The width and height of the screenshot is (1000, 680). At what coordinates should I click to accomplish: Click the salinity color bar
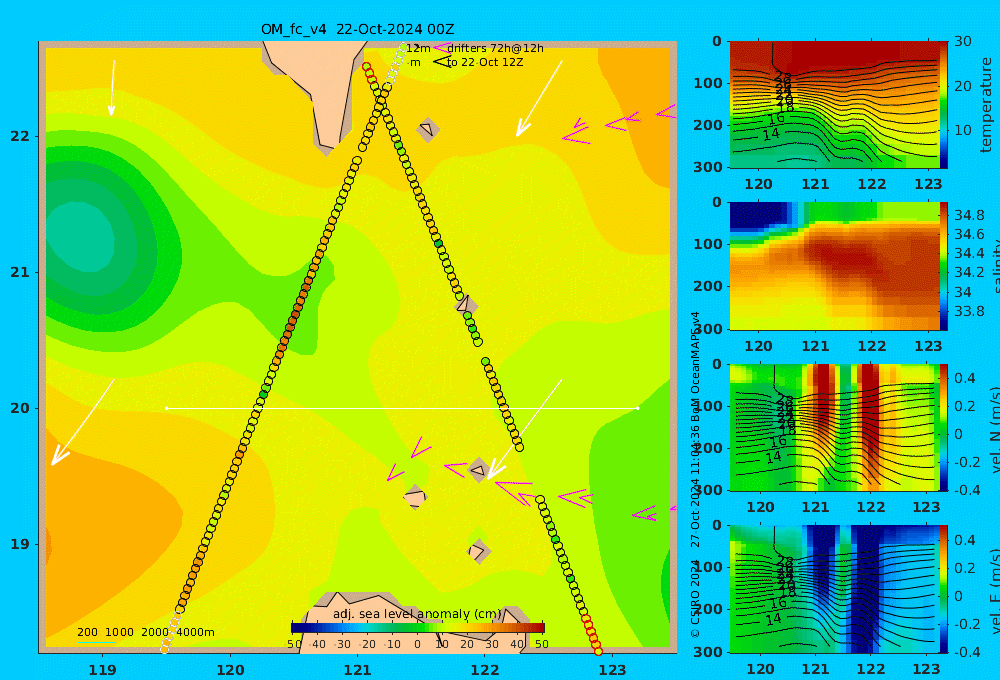tap(944, 266)
